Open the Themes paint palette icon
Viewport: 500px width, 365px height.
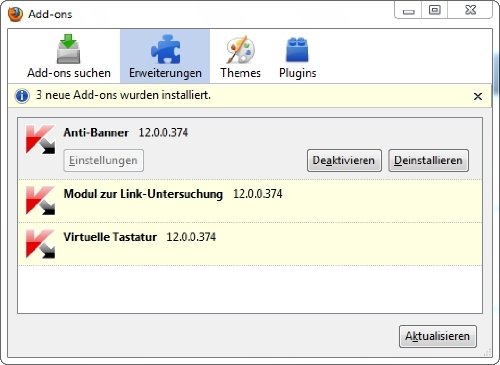[x=240, y=49]
